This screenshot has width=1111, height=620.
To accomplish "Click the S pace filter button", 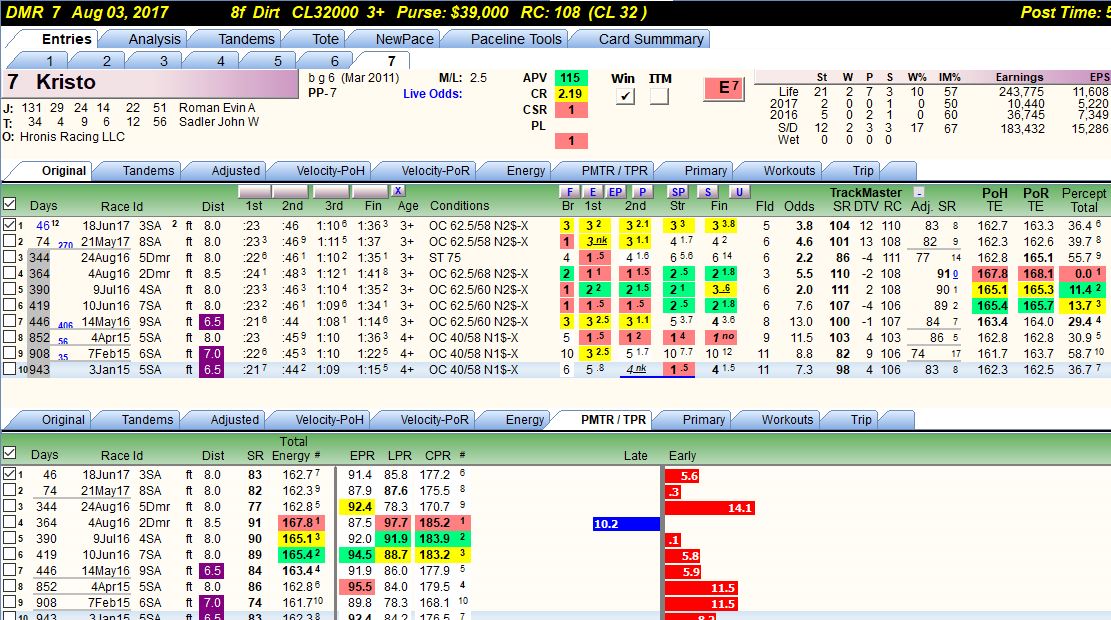I will coord(707,192).
